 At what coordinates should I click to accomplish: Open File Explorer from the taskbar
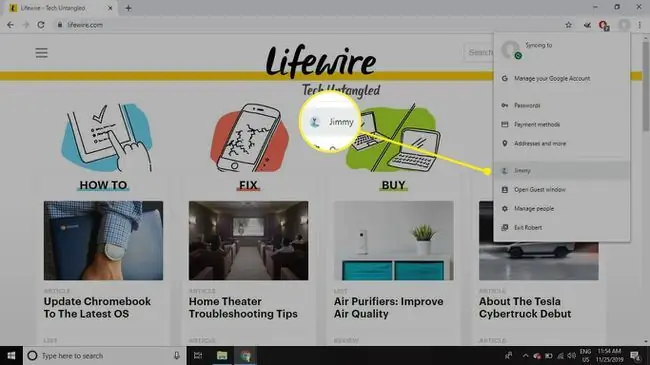[x=222, y=355]
